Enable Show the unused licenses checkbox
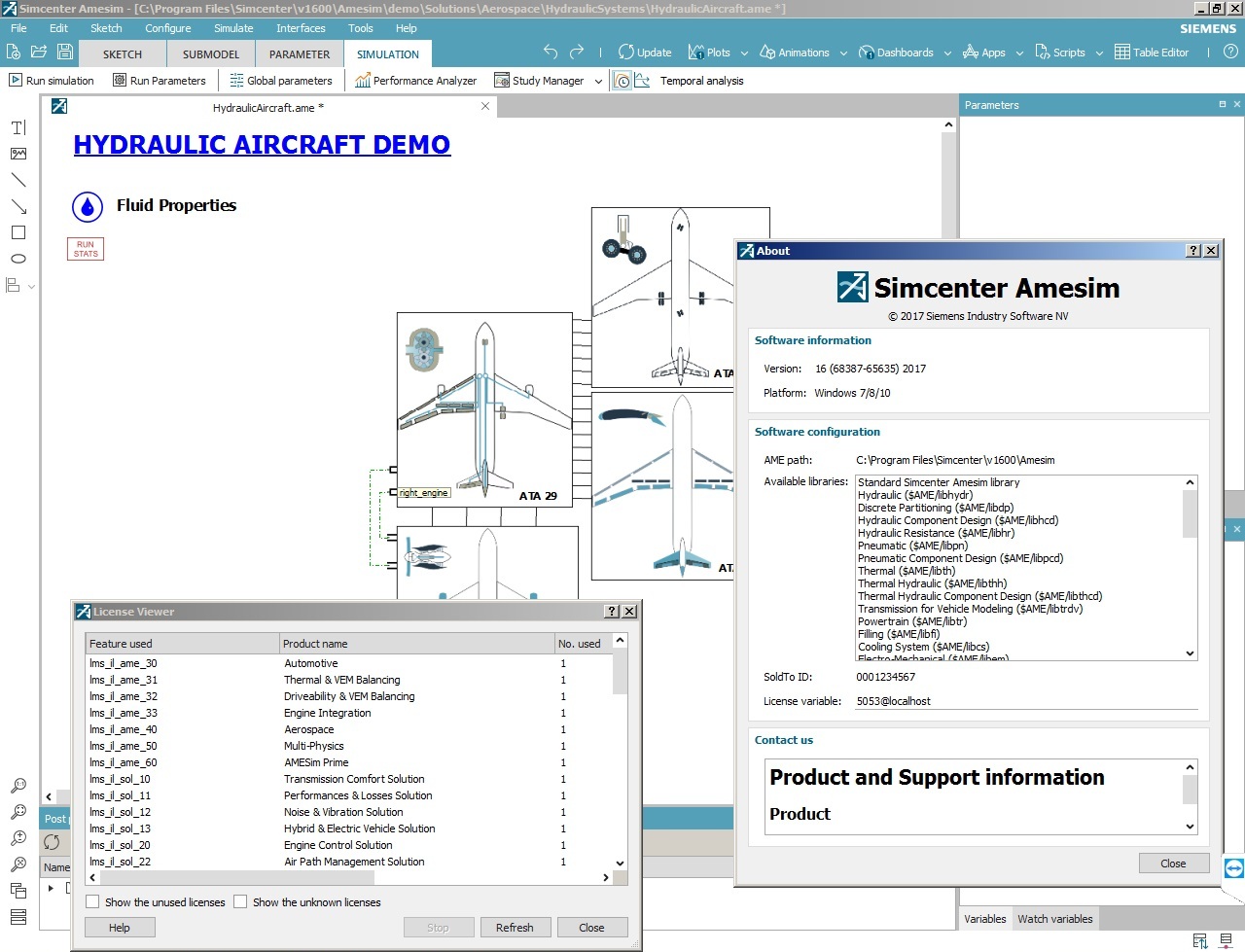The width and height of the screenshot is (1245, 952). tap(92, 901)
